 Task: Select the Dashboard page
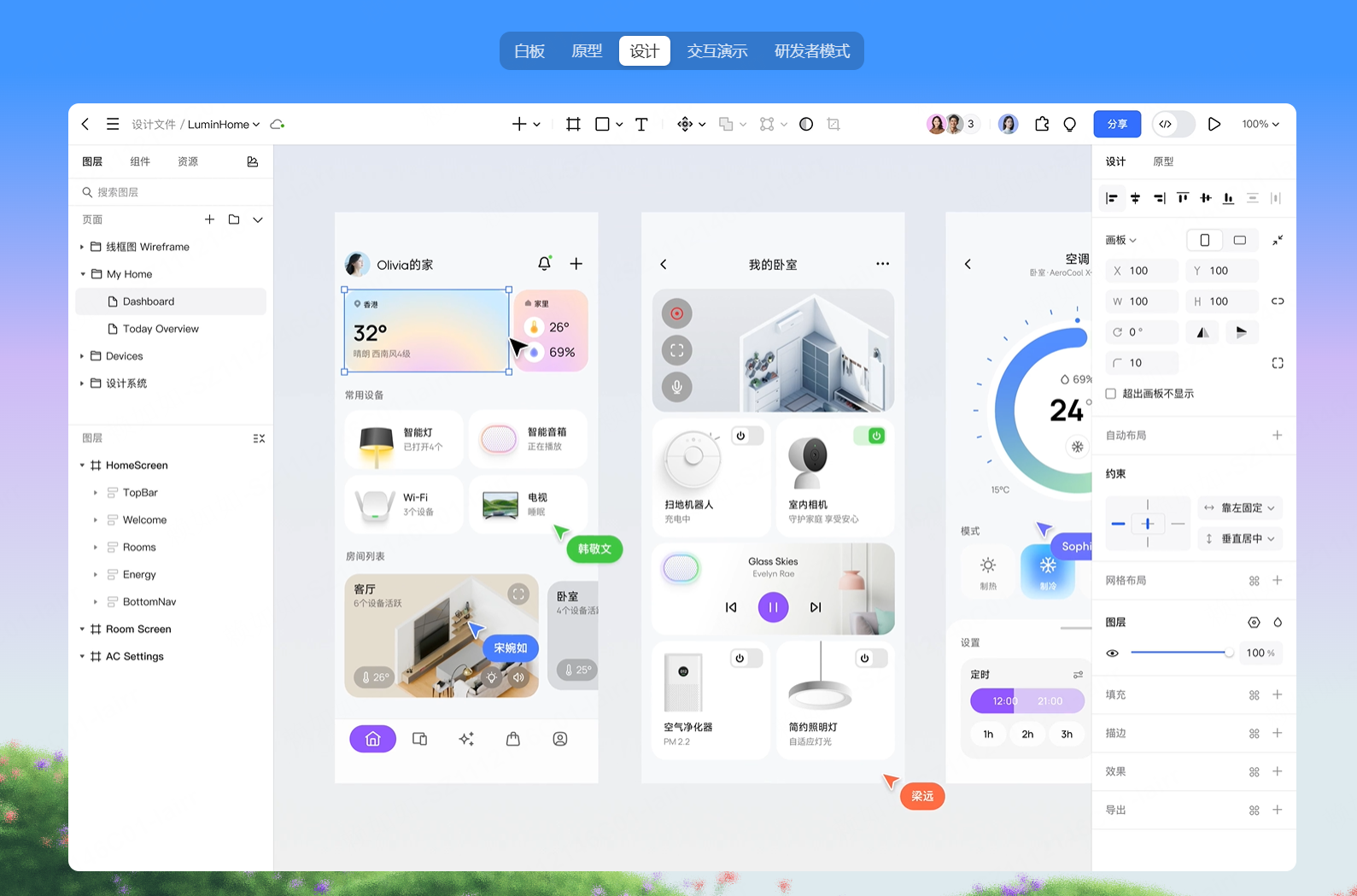click(x=171, y=302)
